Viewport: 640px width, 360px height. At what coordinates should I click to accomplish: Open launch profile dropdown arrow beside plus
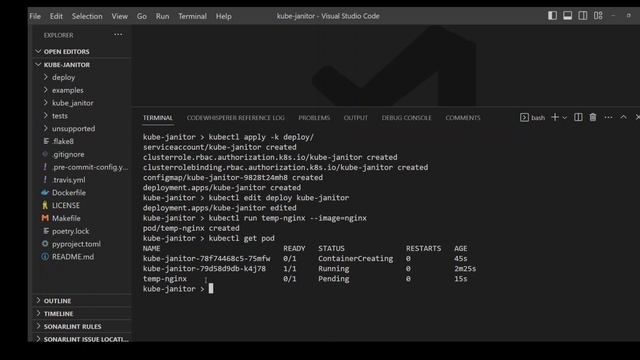(564, 118)
